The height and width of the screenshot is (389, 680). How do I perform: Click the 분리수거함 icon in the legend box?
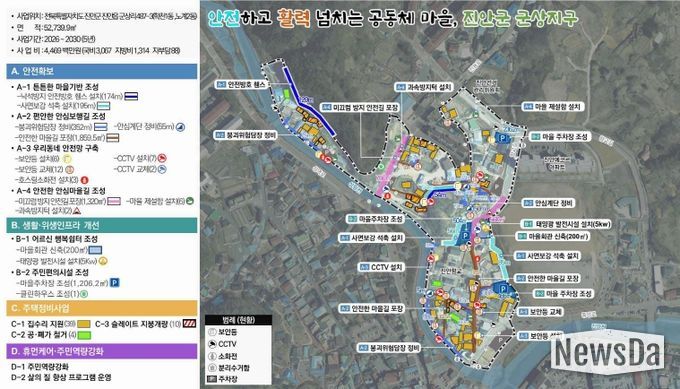point(212,368)
